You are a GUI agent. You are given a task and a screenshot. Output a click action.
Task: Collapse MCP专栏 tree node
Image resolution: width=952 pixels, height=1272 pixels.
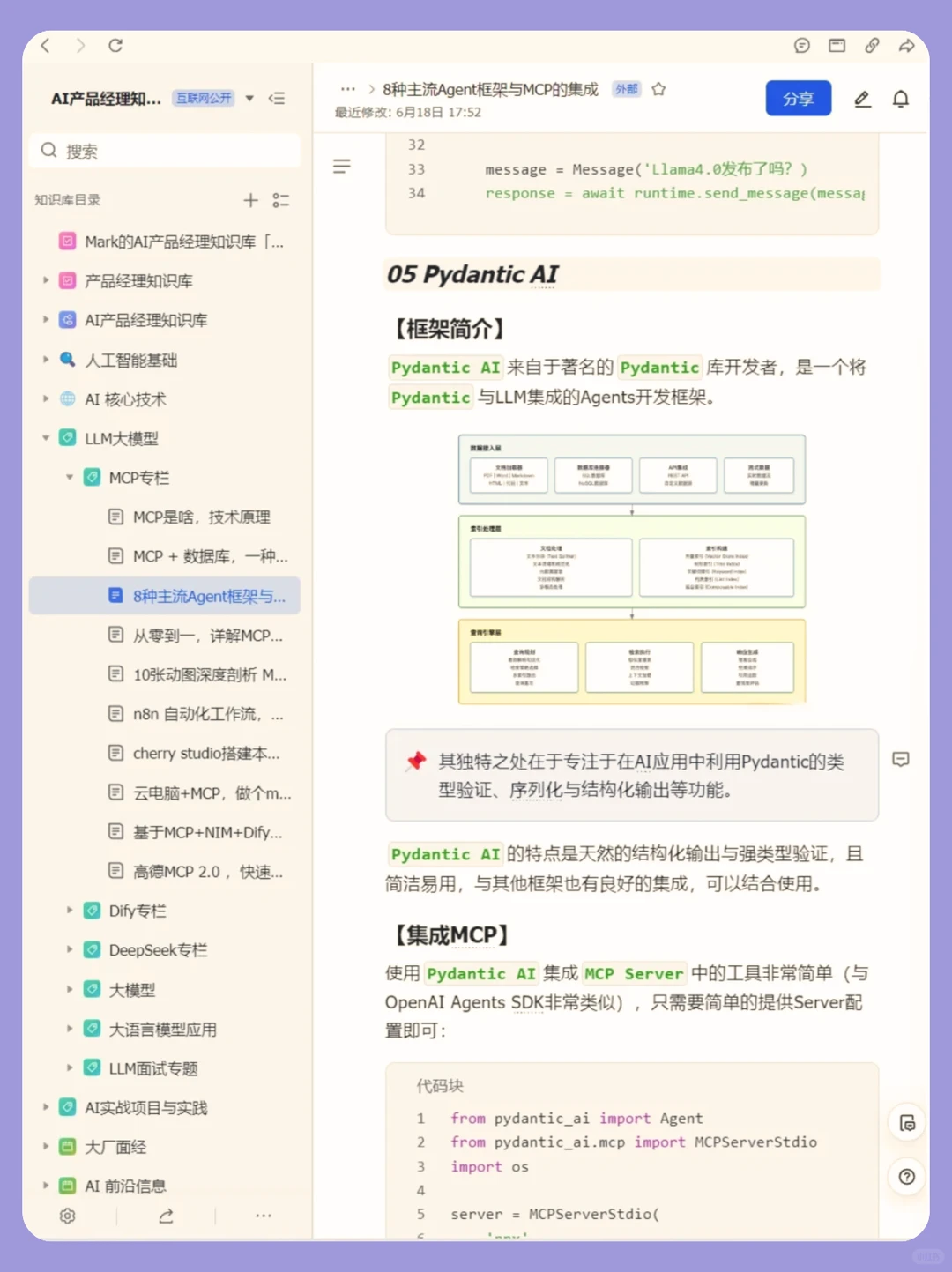(x=70, y=477)
